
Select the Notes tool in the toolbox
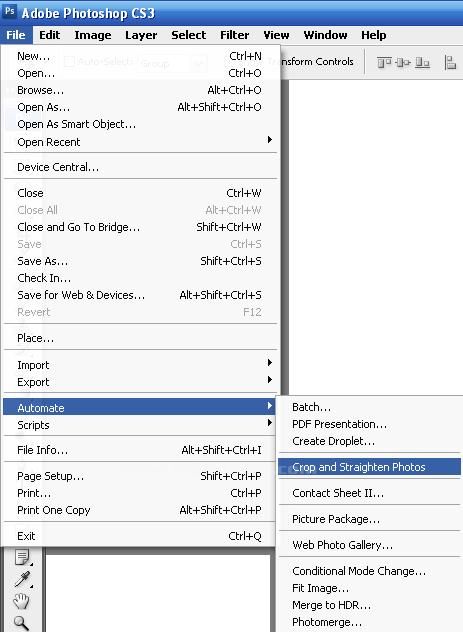22,557
